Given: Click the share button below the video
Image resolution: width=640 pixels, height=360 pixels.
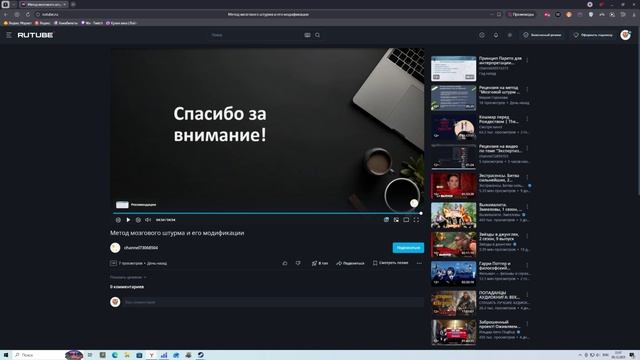Looking at the screenshot, I should tap(350, 263).
